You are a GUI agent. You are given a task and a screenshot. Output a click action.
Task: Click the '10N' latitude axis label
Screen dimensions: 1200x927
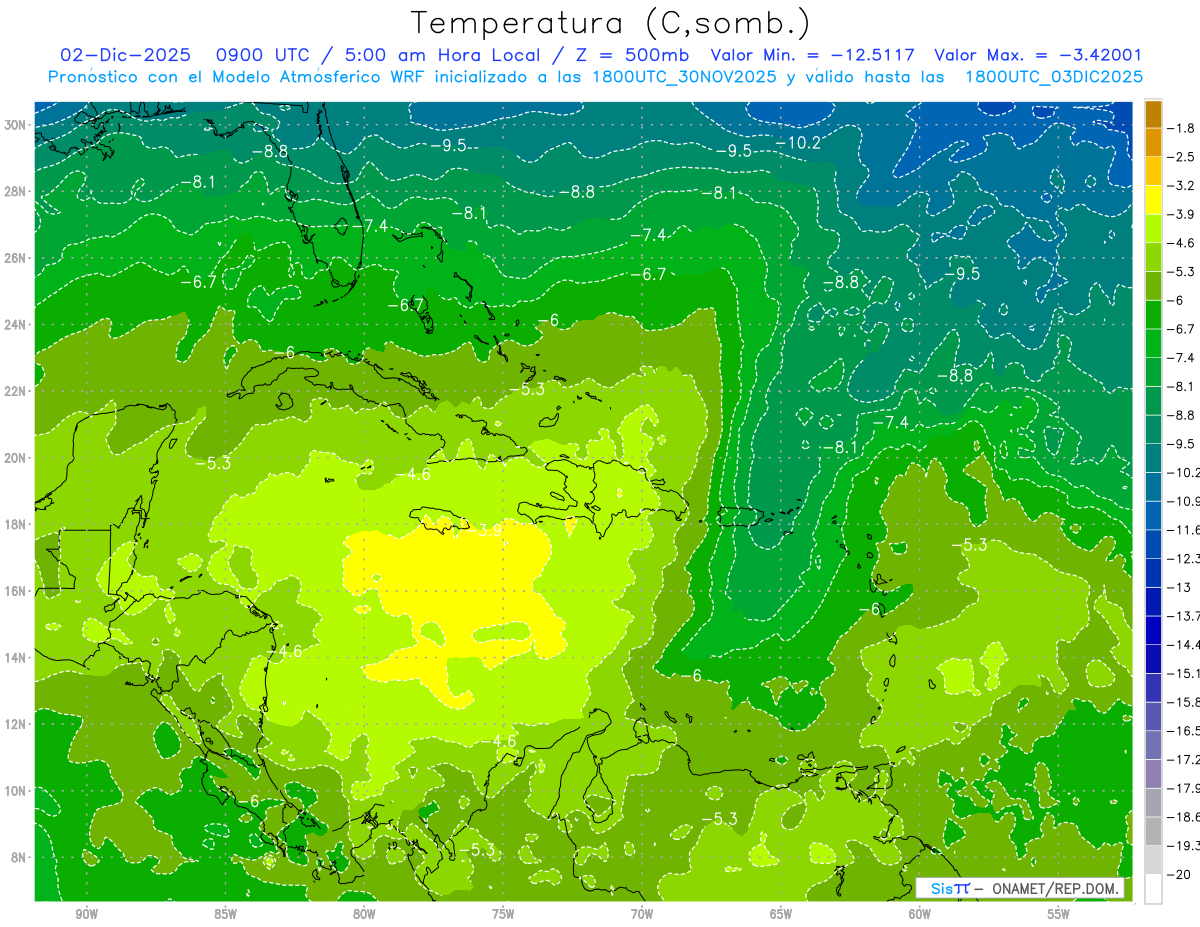point(14,790)
